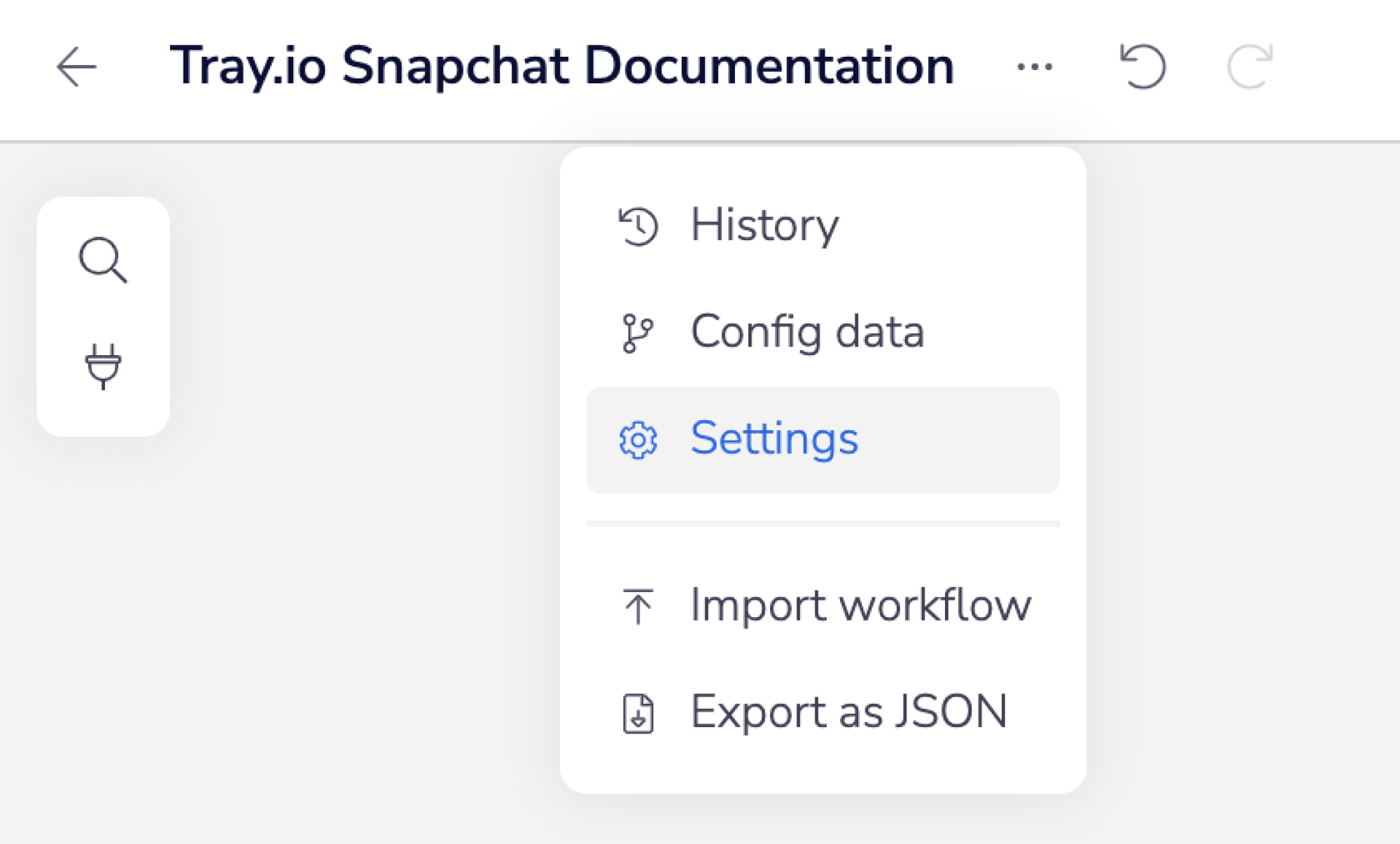1400x844 pixels.
Task: Click the undo arrow icon
Action: (1142, 67)
